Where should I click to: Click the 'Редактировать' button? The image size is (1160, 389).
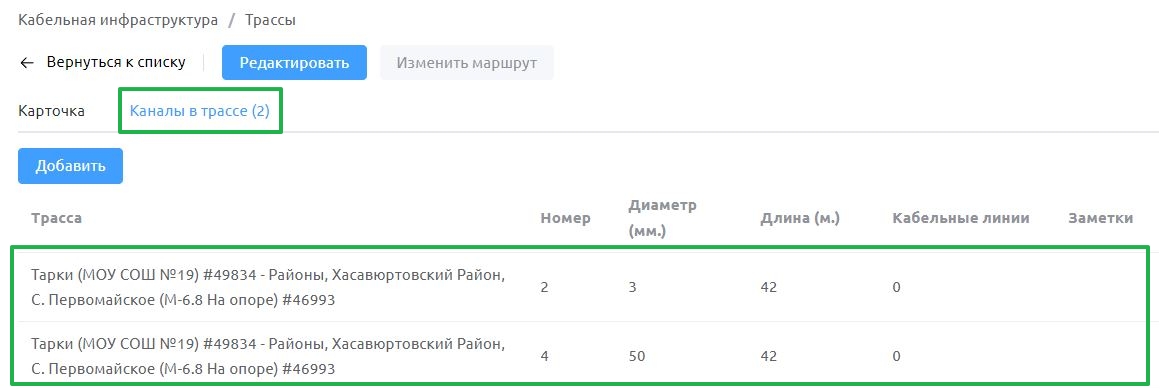tap(294, 63)
